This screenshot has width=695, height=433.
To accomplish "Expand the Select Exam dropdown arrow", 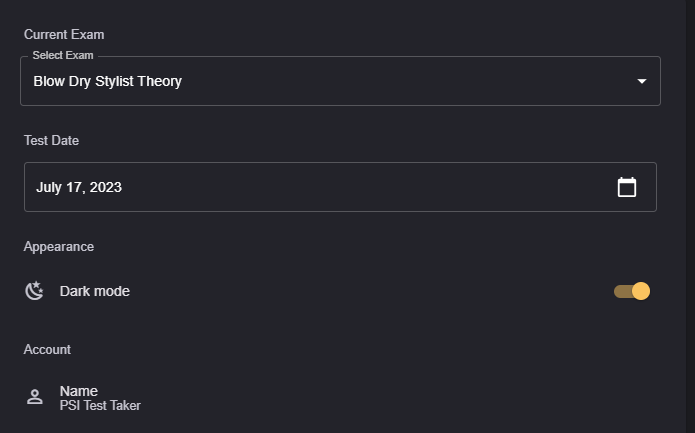I will click(642, 81).
